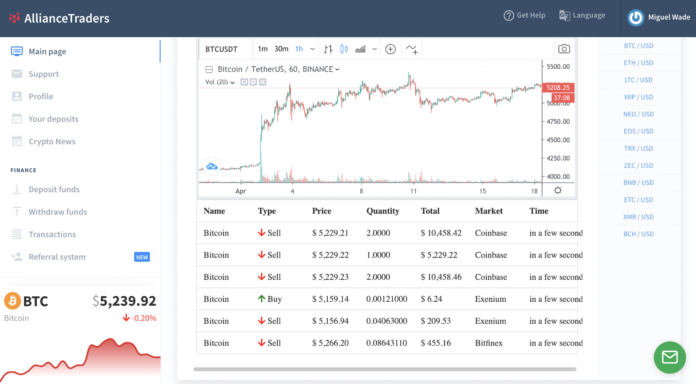Viewport: 696px width, 384px height.
Task: Click the BTCUSDT symbol field
Action: pos(221,49)
